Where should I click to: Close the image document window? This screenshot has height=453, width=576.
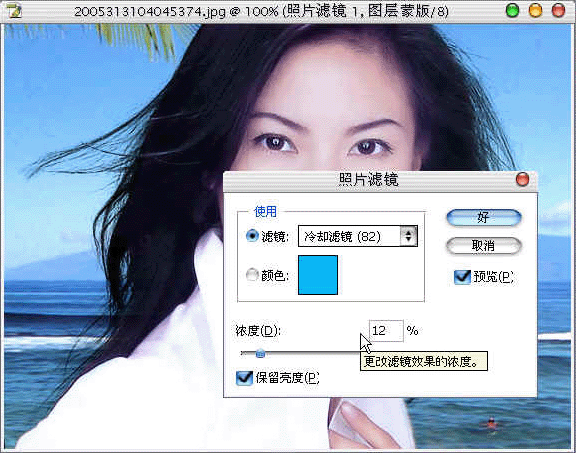[x=558, y=11]
